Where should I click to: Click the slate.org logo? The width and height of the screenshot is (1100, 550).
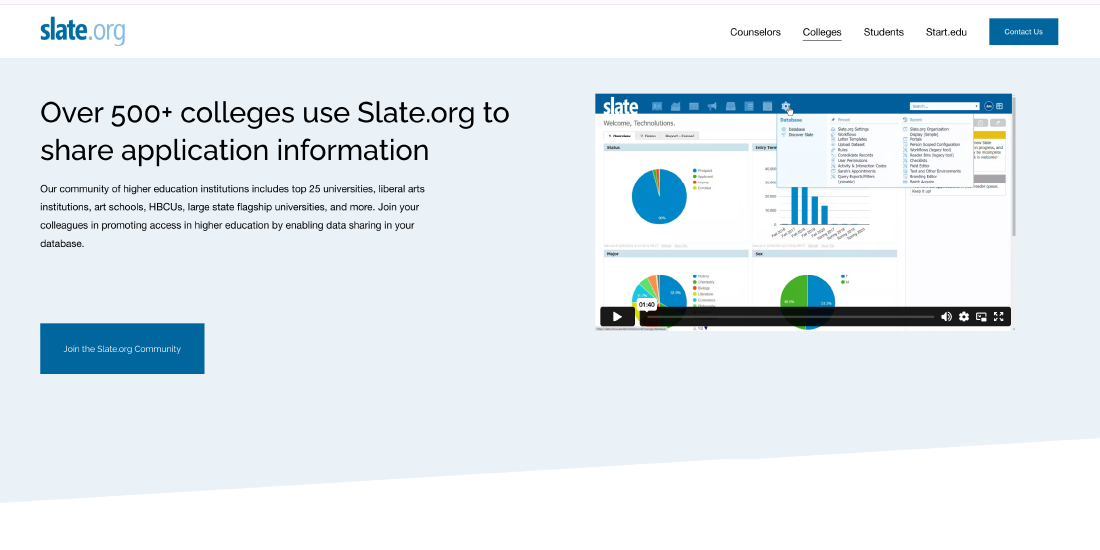[x=83, y=31]
